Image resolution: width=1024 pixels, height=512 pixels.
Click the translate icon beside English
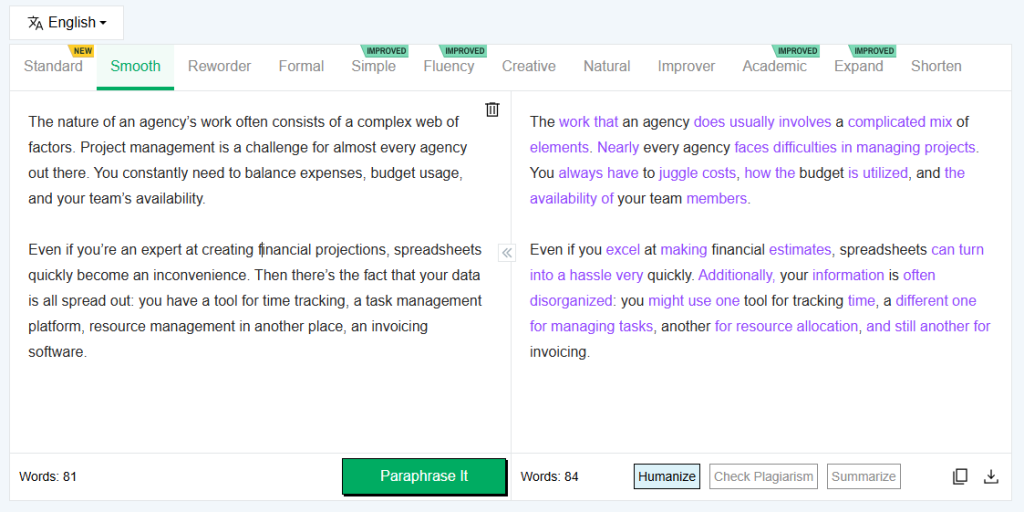(36, 22)
